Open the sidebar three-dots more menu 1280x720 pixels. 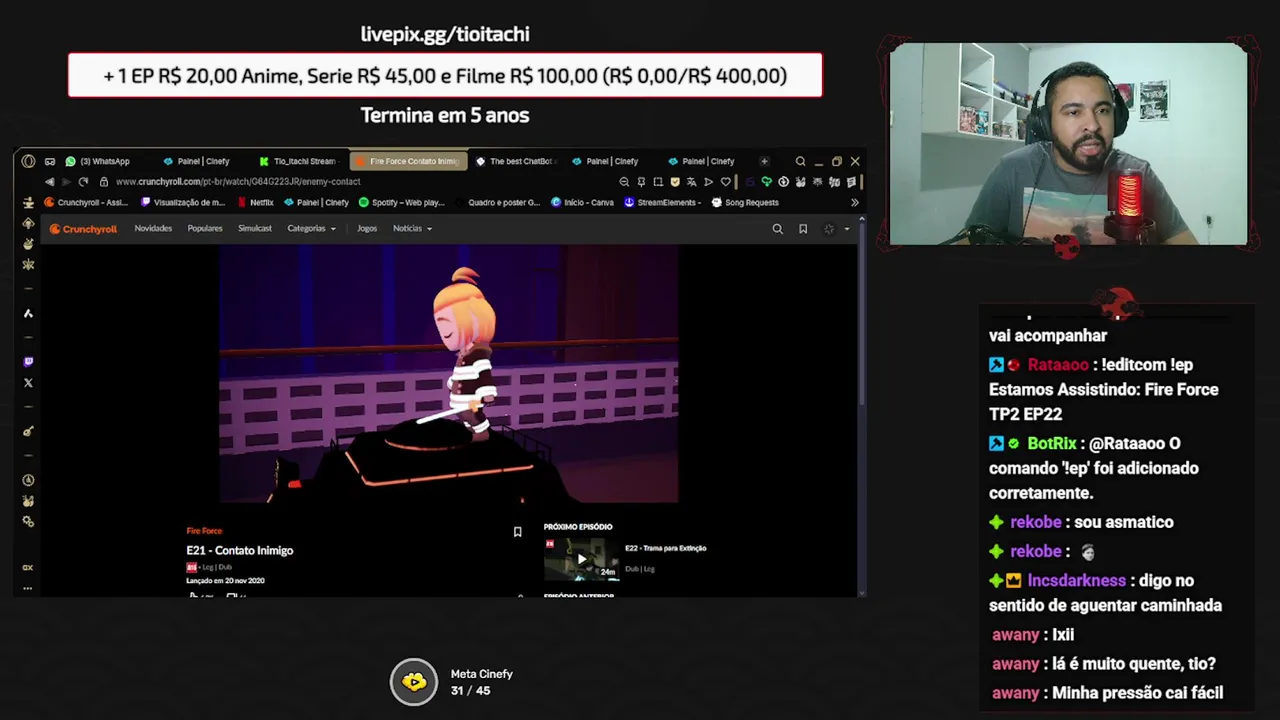click(28, 588)
